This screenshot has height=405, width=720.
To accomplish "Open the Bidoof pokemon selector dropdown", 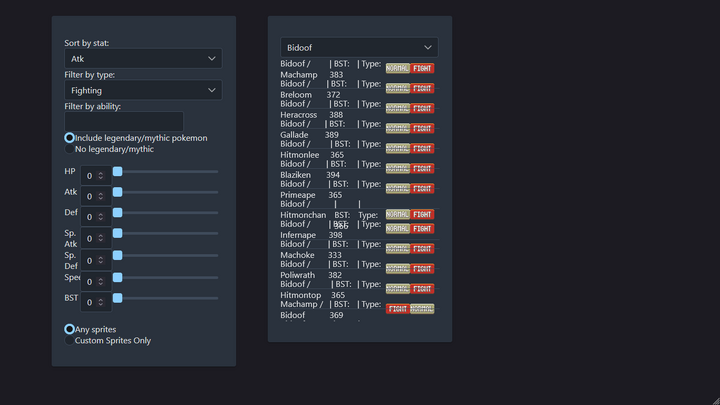I will (x=359, y=47).
